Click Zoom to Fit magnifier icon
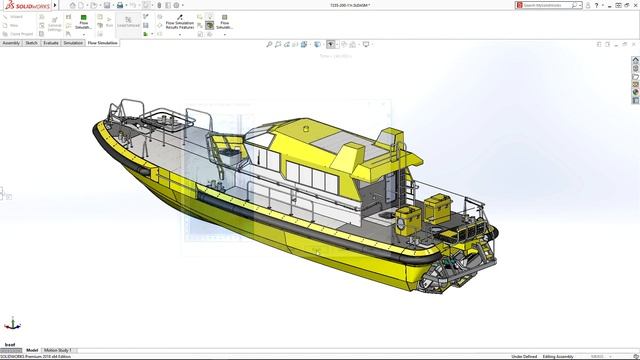Viewport: 640px width, 360px height. (269, 44)
